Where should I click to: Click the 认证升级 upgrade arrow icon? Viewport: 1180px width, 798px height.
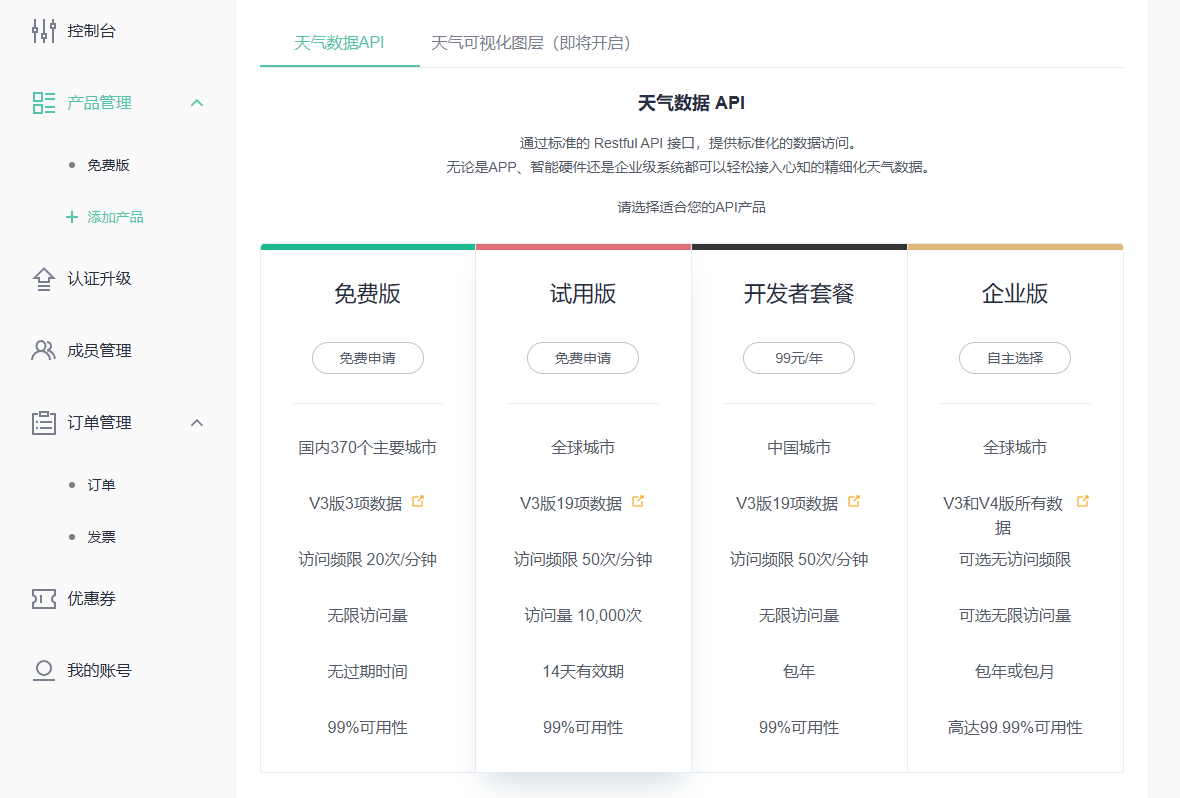click(43, 279)
